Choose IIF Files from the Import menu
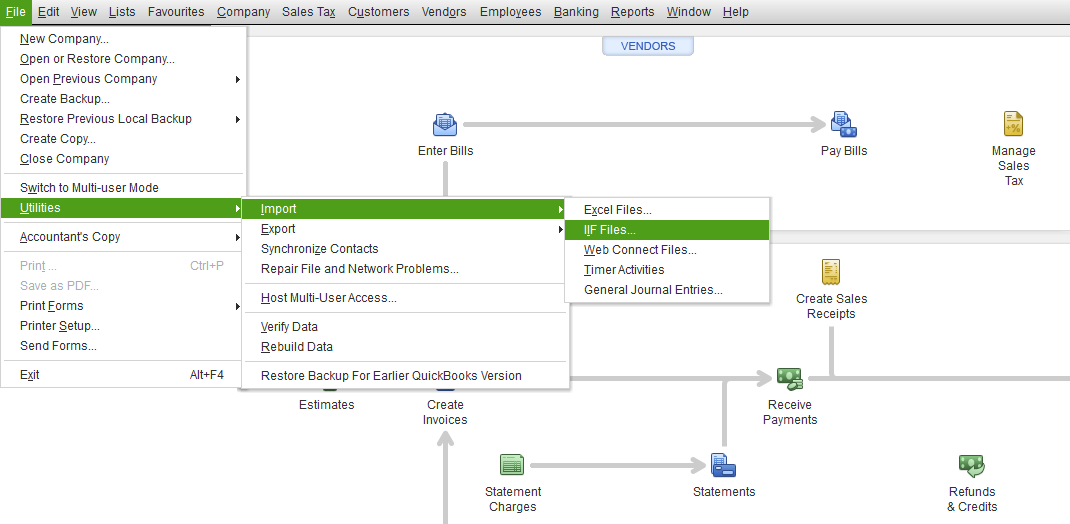This screenshot has width=1070, height=524. 667,230
